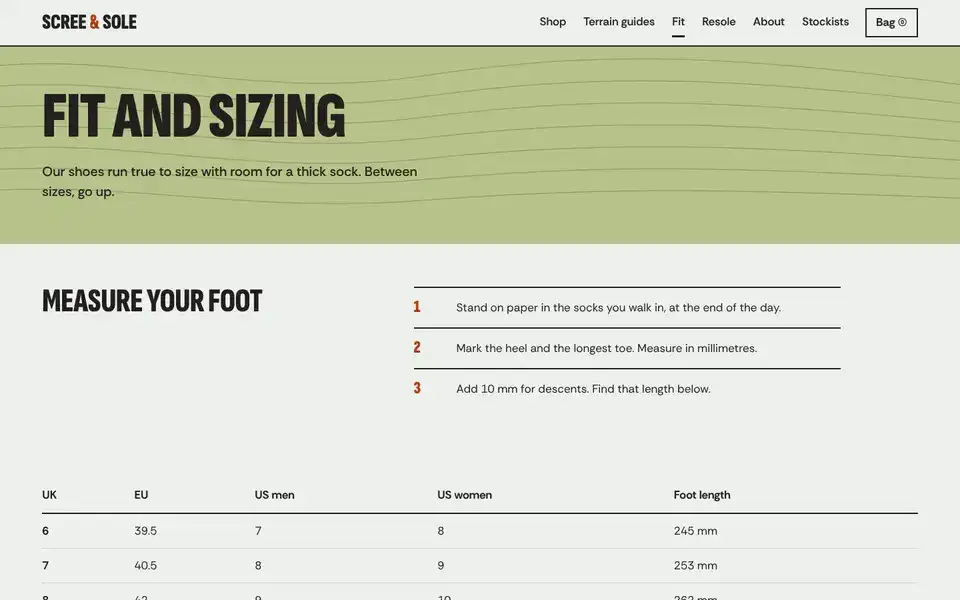Image resolution: width=960 pixels, height=600 pixels.
Task: Click text 'Mark the heel and the longest toe'
Action: (x=545, y=348)
